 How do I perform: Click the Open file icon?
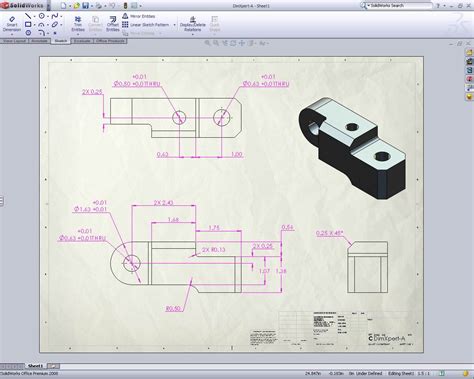(77, 6)
